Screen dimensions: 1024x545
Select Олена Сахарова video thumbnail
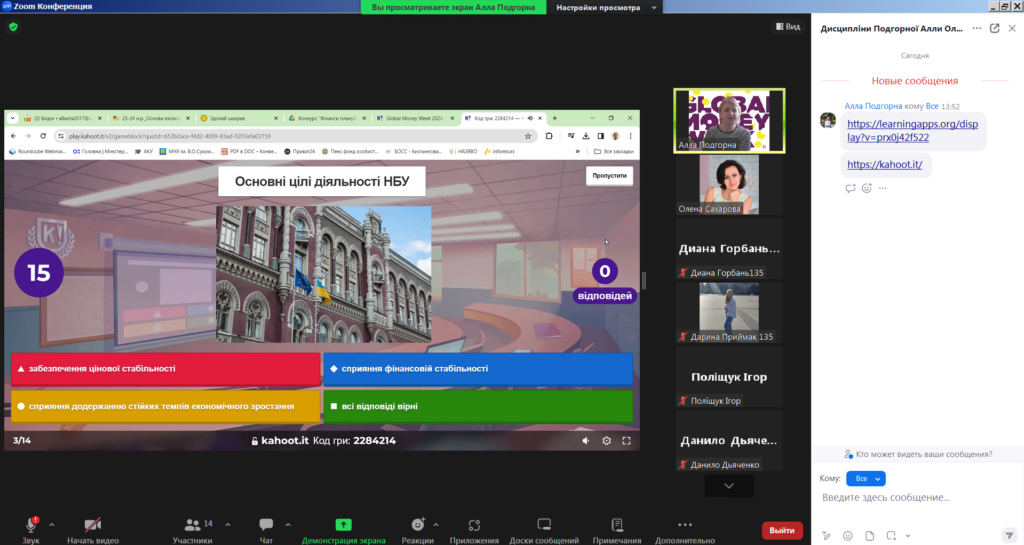tap(729, 185)
